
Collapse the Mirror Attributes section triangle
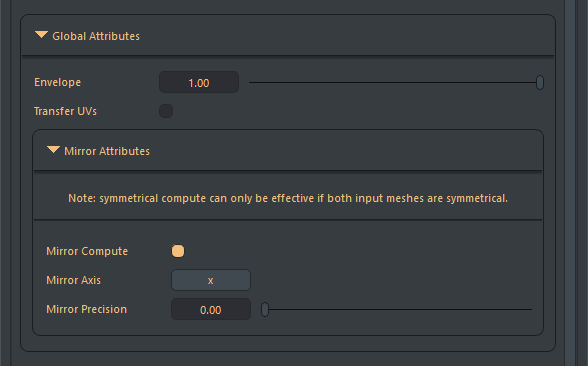pyautogui.click(x=53, y=150)
